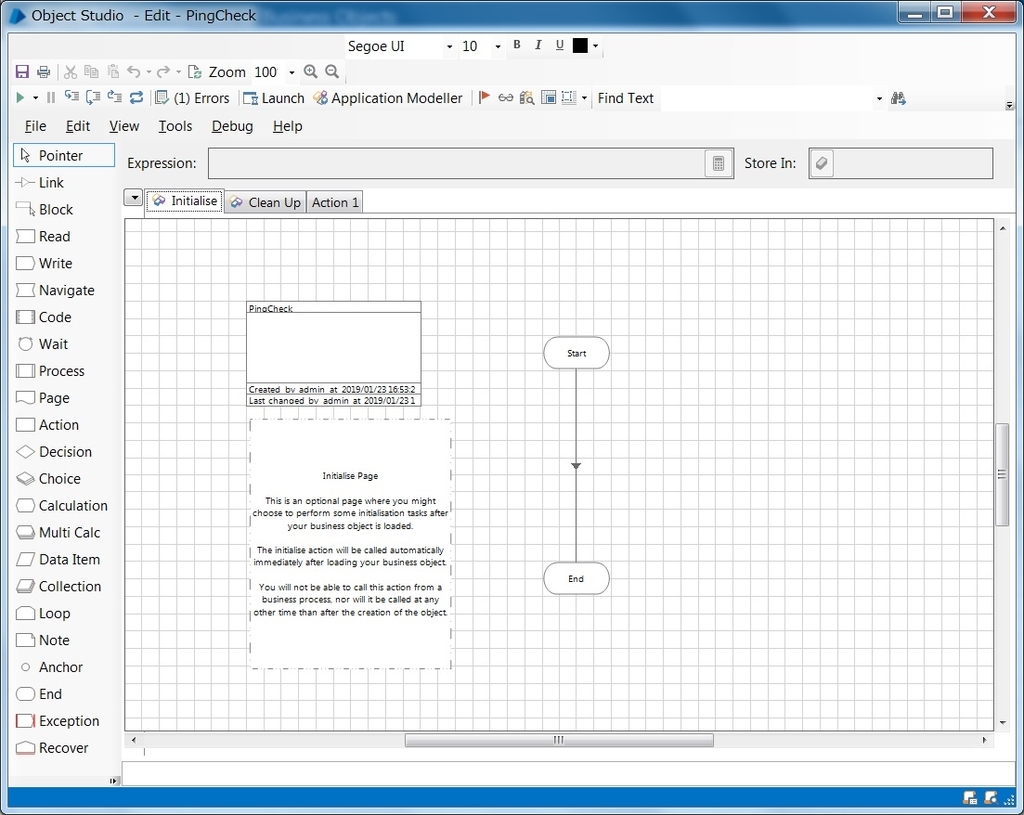The width and height of the screenshot is (1024, 815).
Task: Click the refresh page icon before Zoom
Action: (194, 72)
